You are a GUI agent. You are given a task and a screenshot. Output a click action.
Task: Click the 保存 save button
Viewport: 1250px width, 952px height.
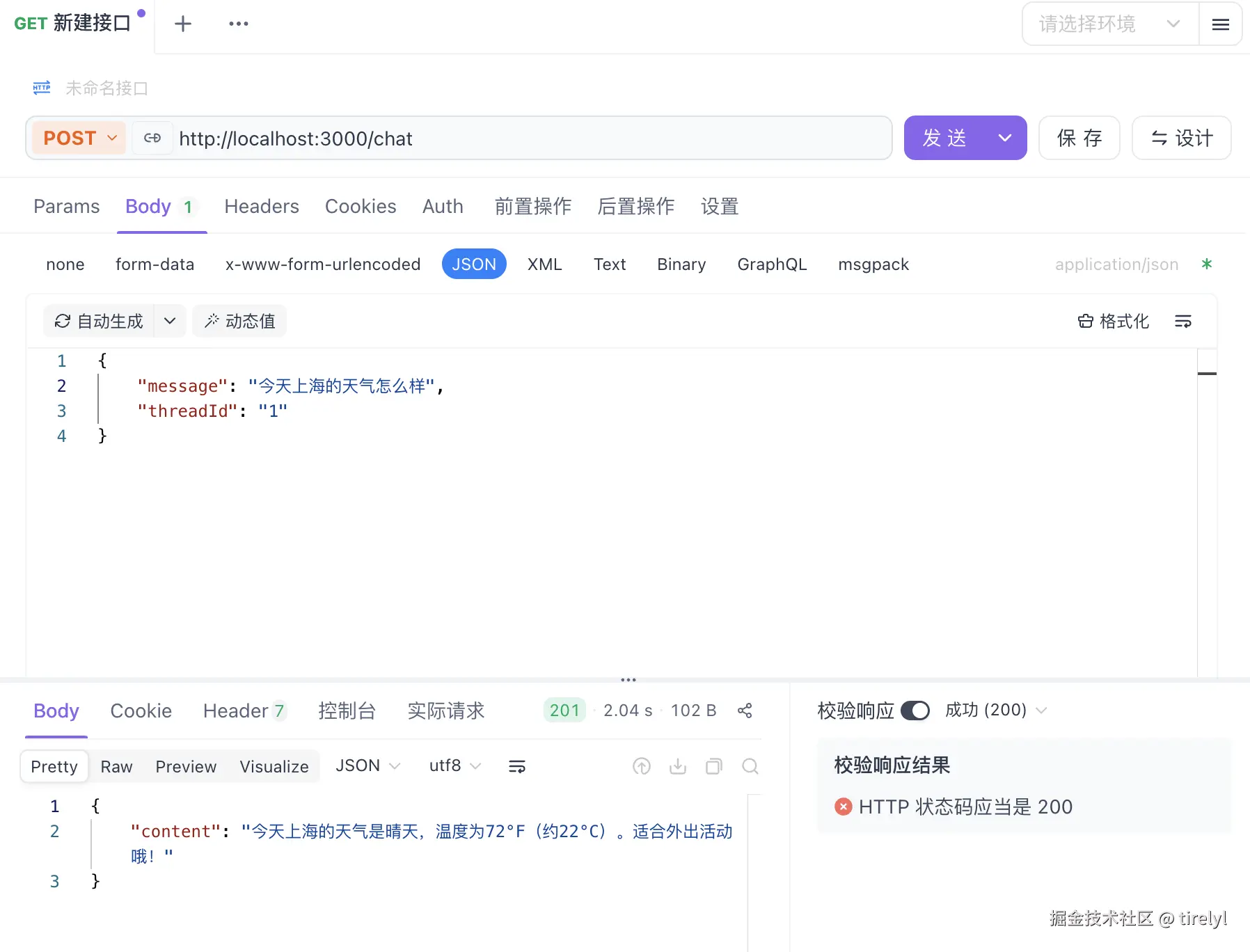[x=1079, y=138]
